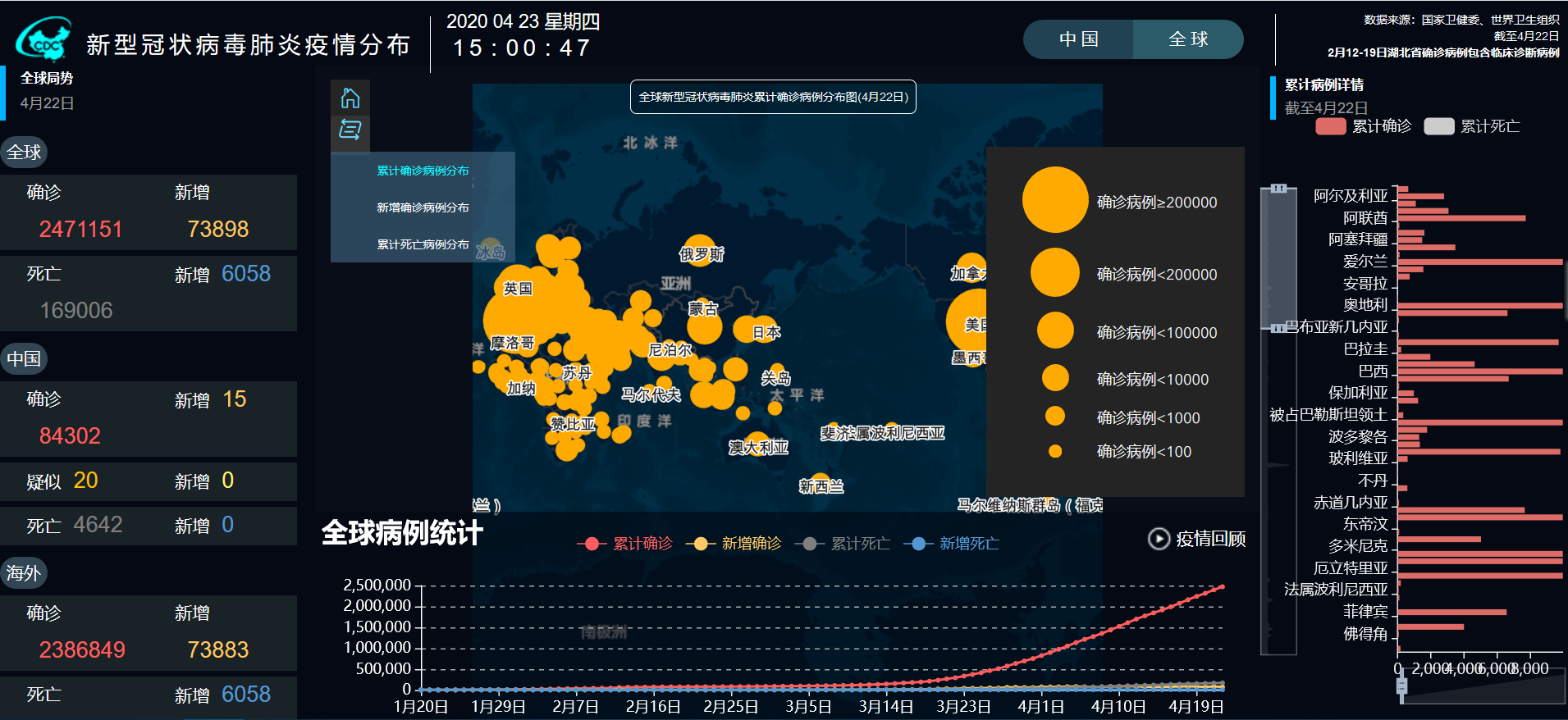
Task: Click the CDC logo in the header
Action: click(44, 41)
